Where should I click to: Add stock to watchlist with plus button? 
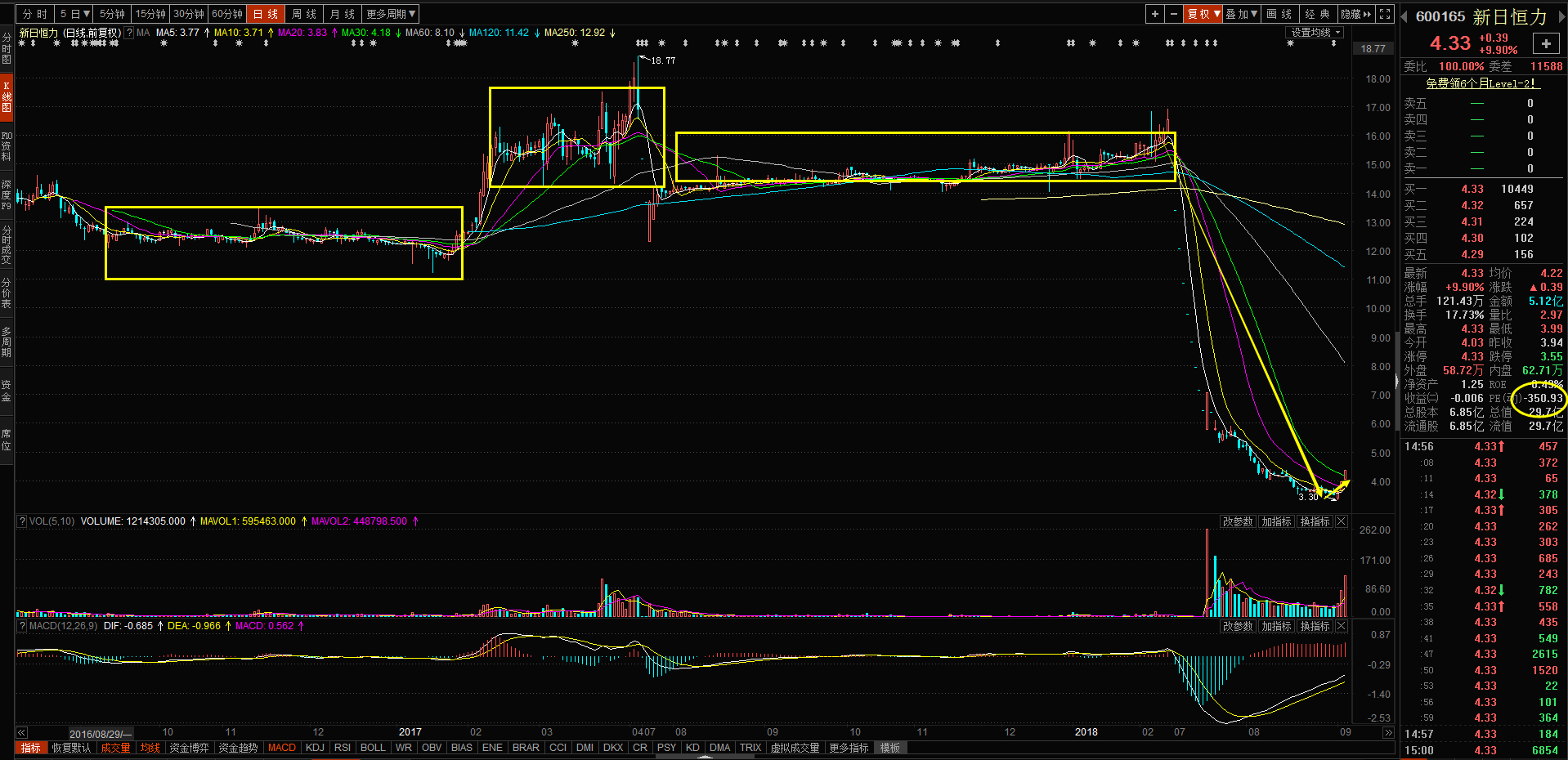point(1545,44)
